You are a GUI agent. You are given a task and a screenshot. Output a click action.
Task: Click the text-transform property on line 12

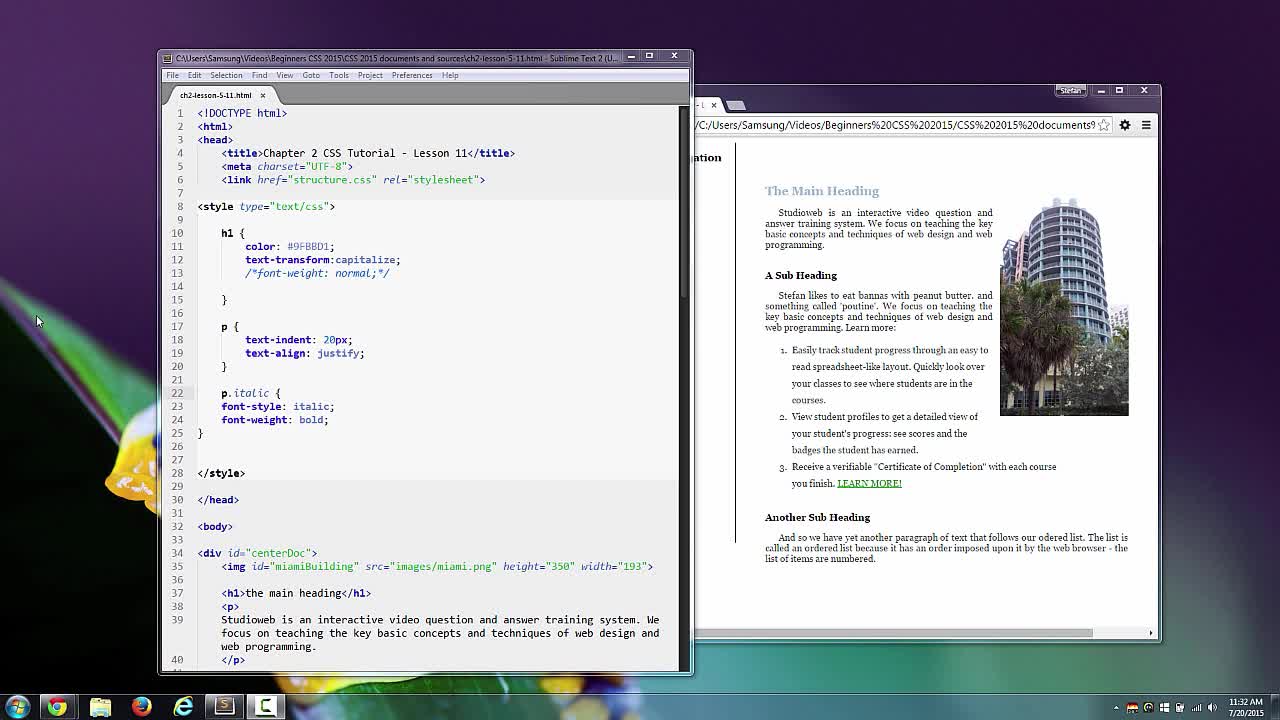pos(287,260)
